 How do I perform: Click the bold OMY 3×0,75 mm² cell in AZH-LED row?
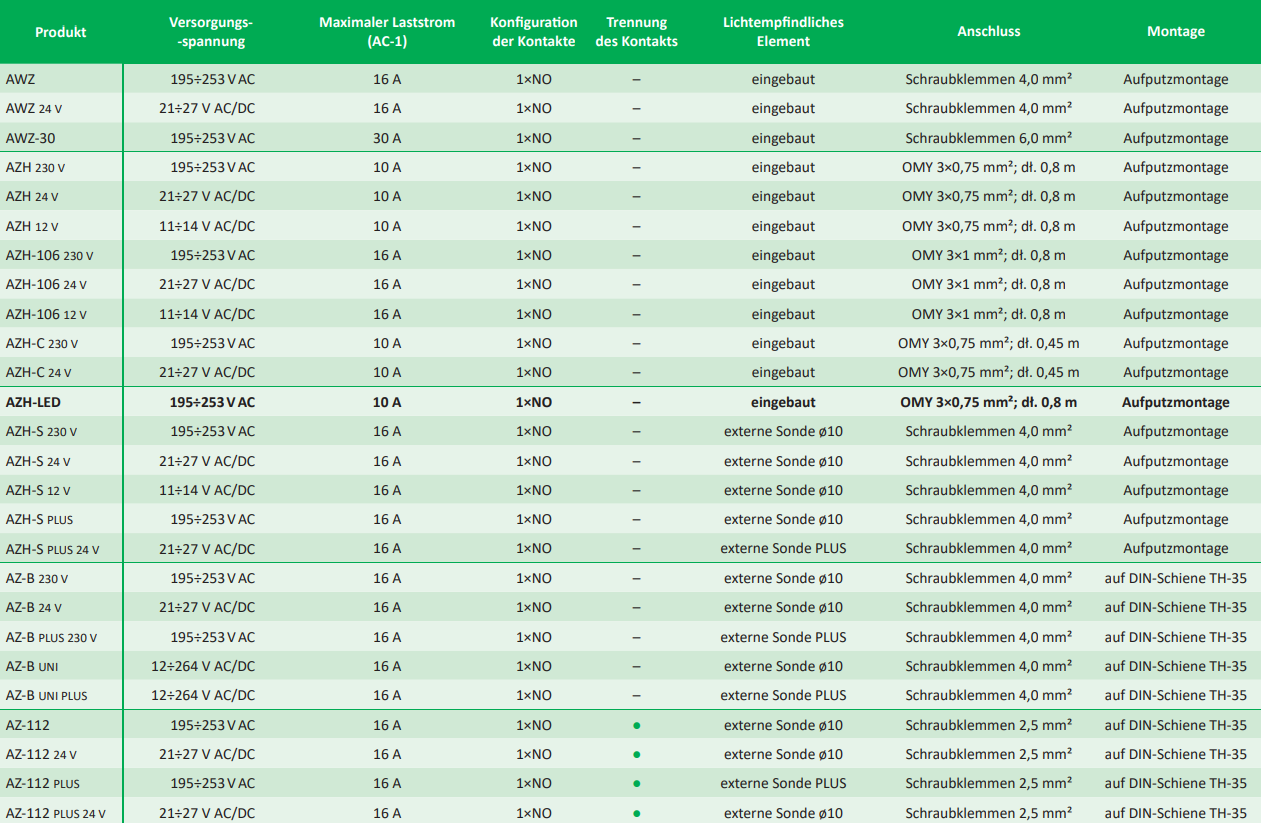[x=989, y=402]
